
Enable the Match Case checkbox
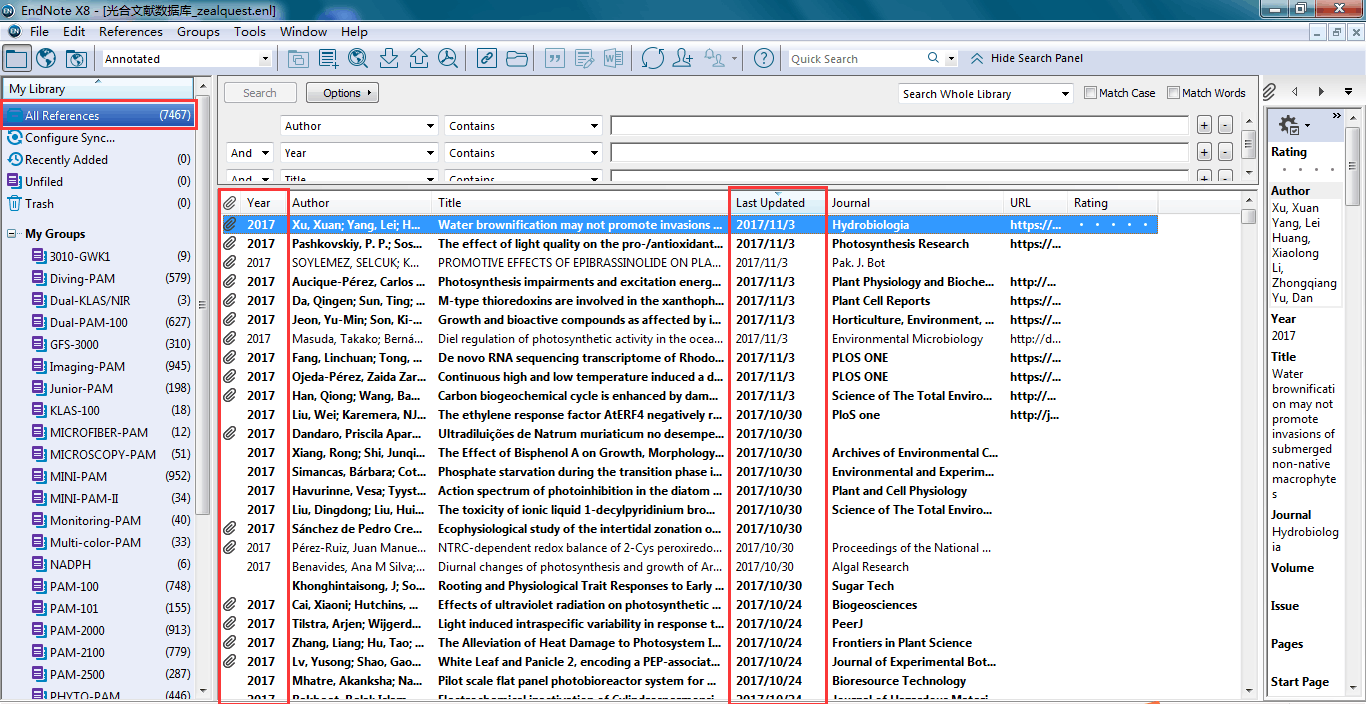[x=1091, y=93]
